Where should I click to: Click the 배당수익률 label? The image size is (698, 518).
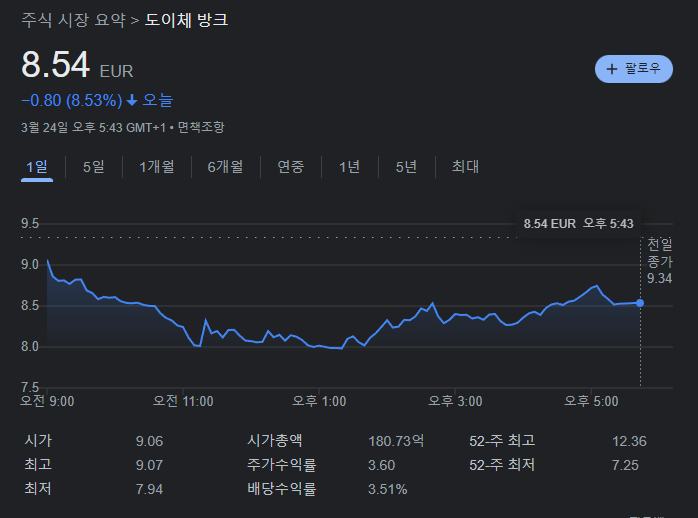pos(282,489)
